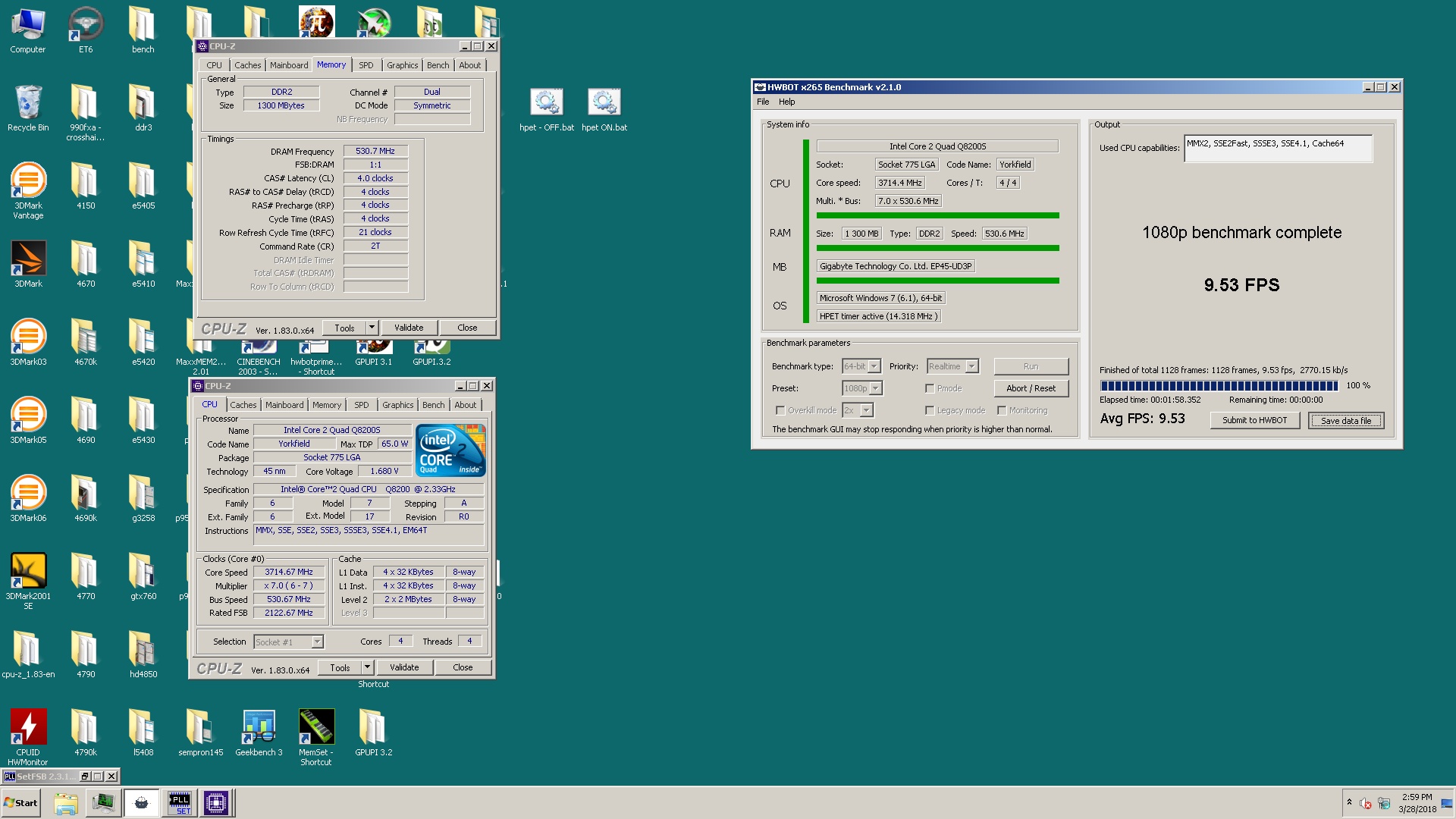Enable the Overkill mode checkbox
1456x819 pixels.
(780, 410)
